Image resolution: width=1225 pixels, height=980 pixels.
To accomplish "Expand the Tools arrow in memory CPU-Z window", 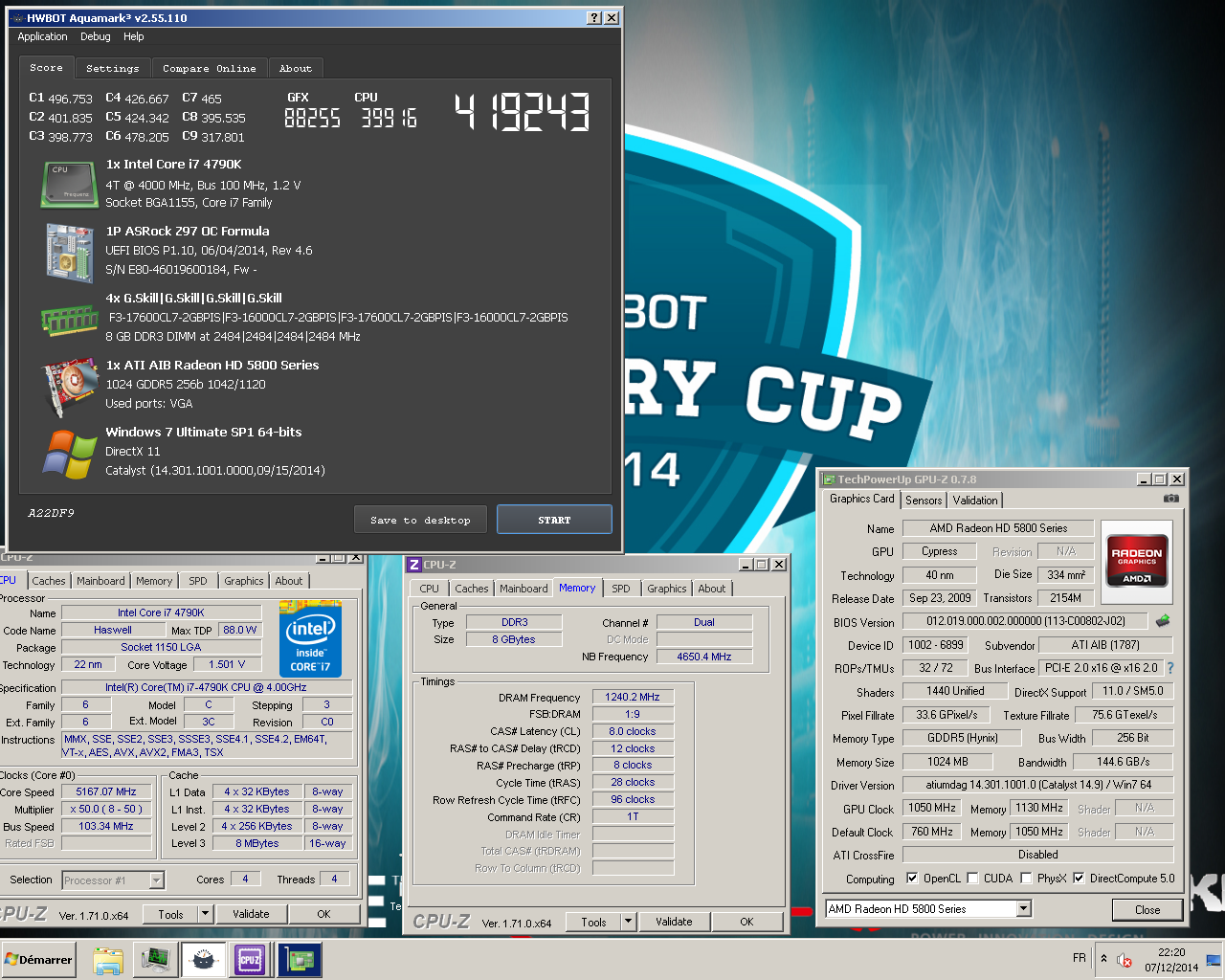I will [x=629, y=922].
